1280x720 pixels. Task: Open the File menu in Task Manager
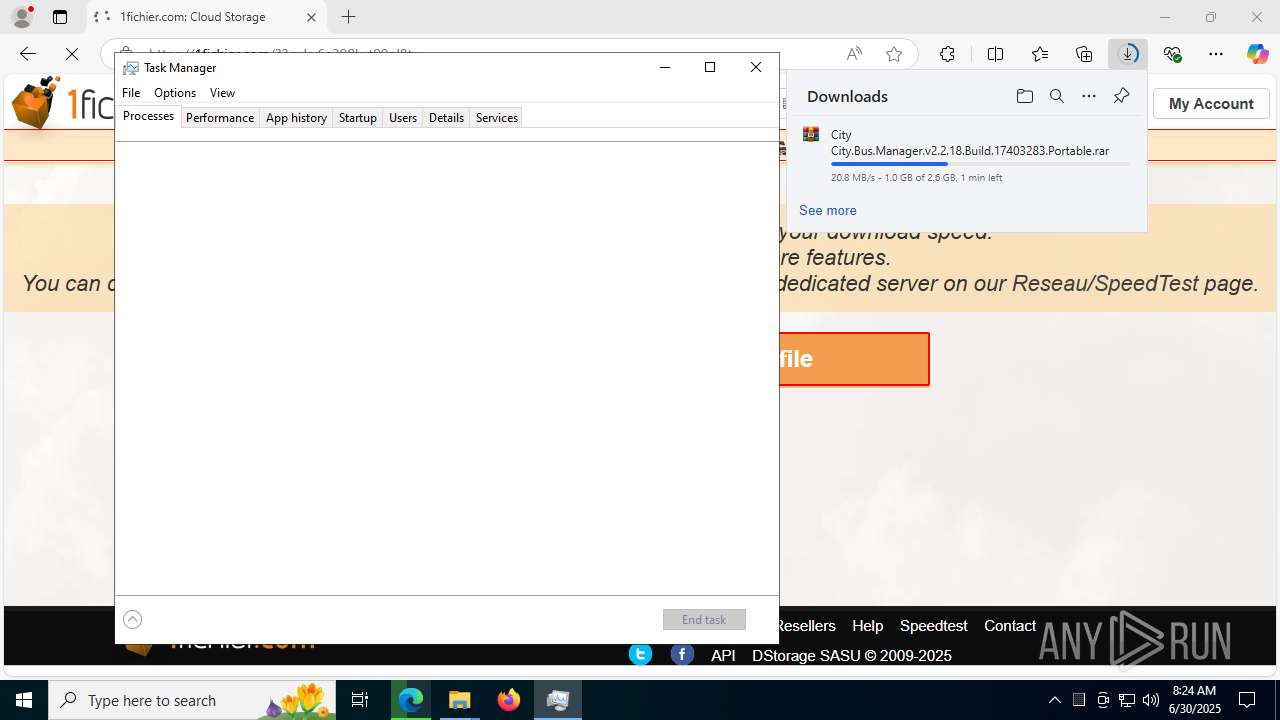click(131, 92)
